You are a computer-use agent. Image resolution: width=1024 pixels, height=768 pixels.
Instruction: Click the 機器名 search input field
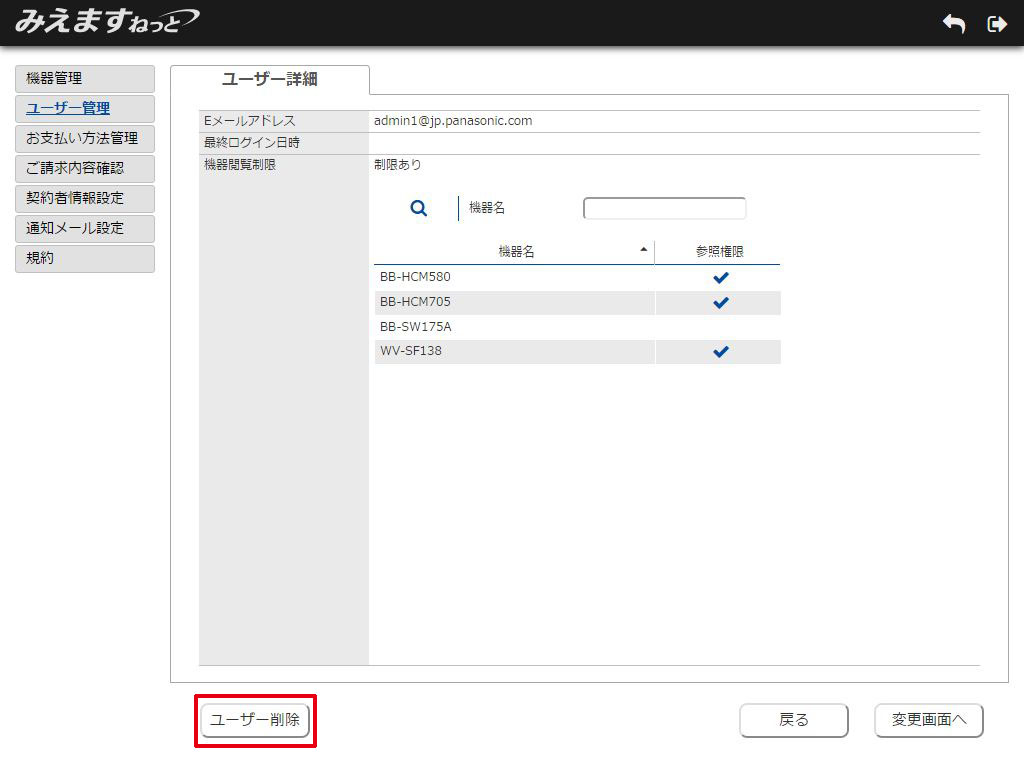[664, 208]
